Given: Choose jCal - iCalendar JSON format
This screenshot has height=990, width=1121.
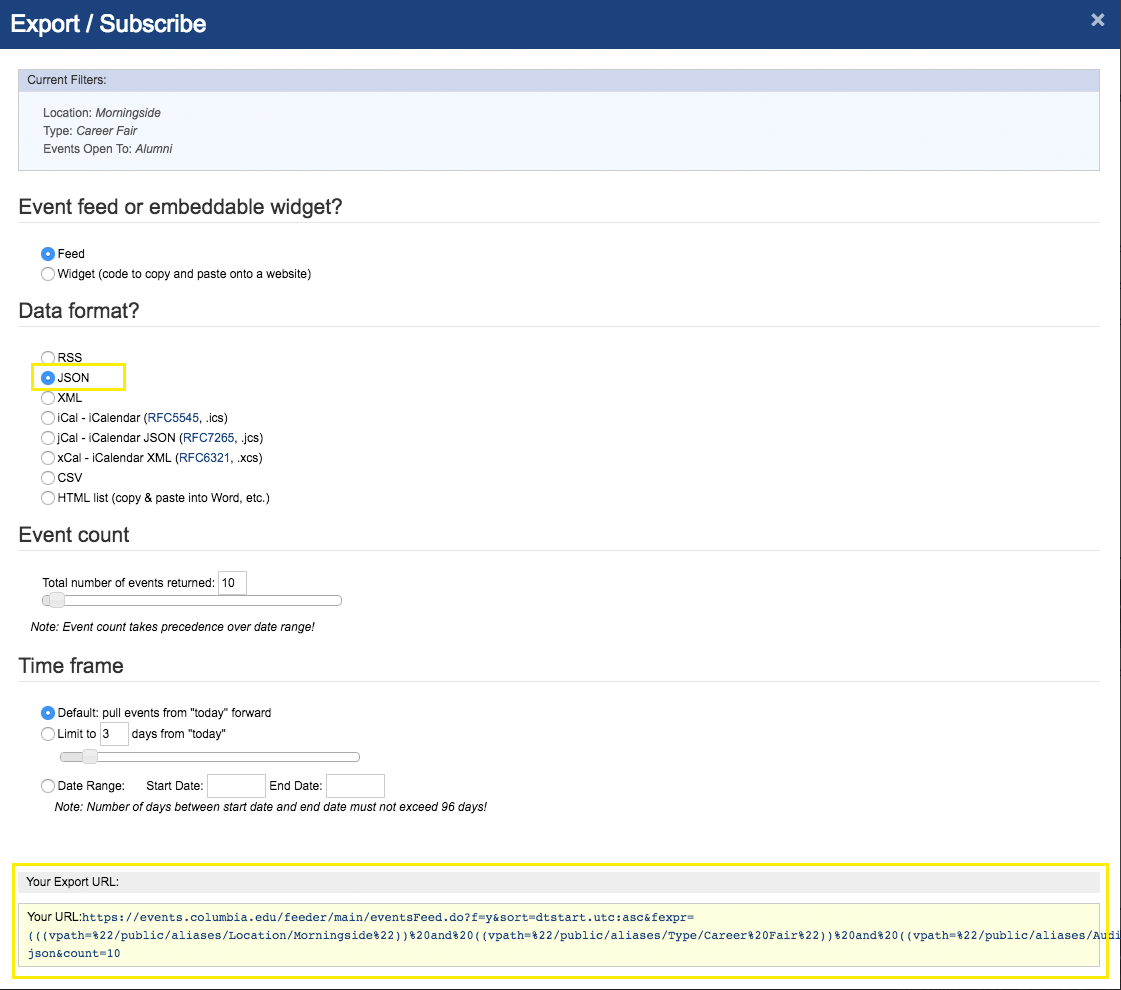Looking at the screenshot, I should pyautogui.click(x=48, y=437).
